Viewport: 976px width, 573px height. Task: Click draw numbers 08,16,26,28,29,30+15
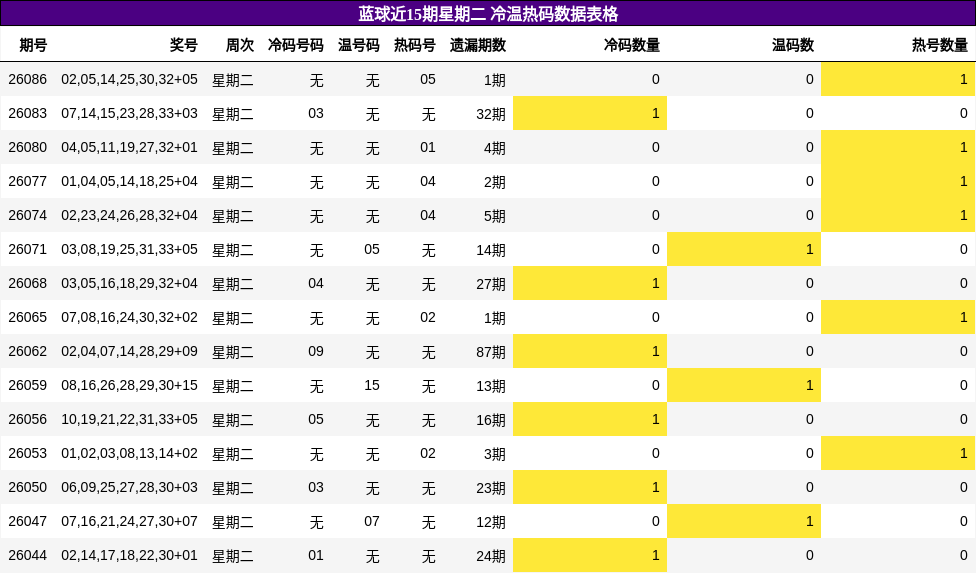coord(129,386)
